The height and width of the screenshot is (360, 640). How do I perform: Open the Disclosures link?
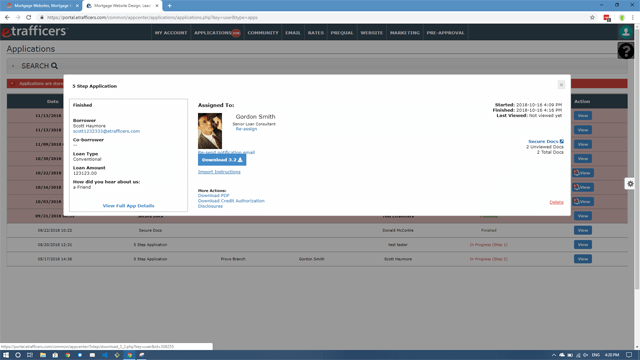point(210,206)
